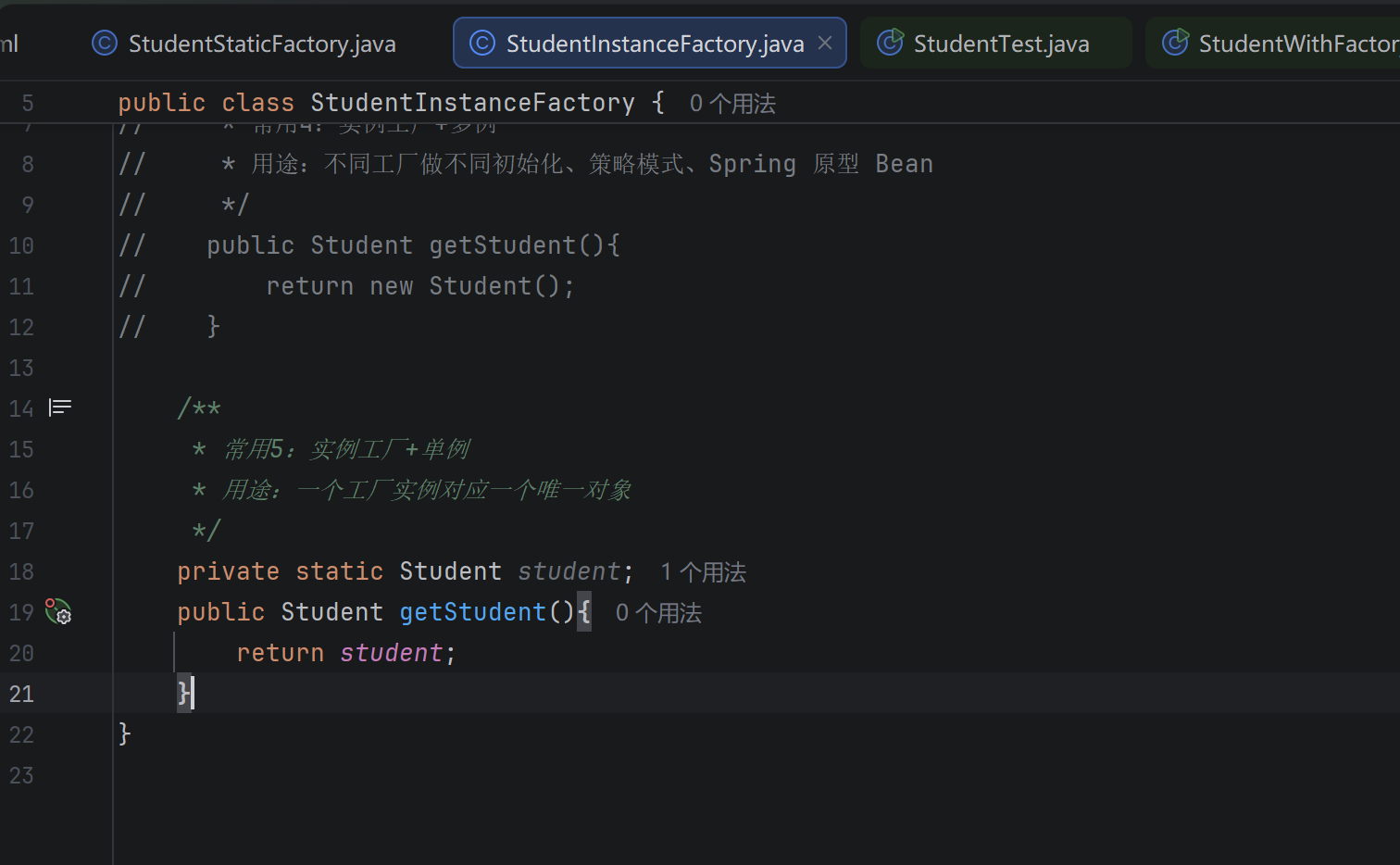This screenshot has height=865, width=1400.
Task: Show usages hint next to class declaration
Action: coord(732,104)
